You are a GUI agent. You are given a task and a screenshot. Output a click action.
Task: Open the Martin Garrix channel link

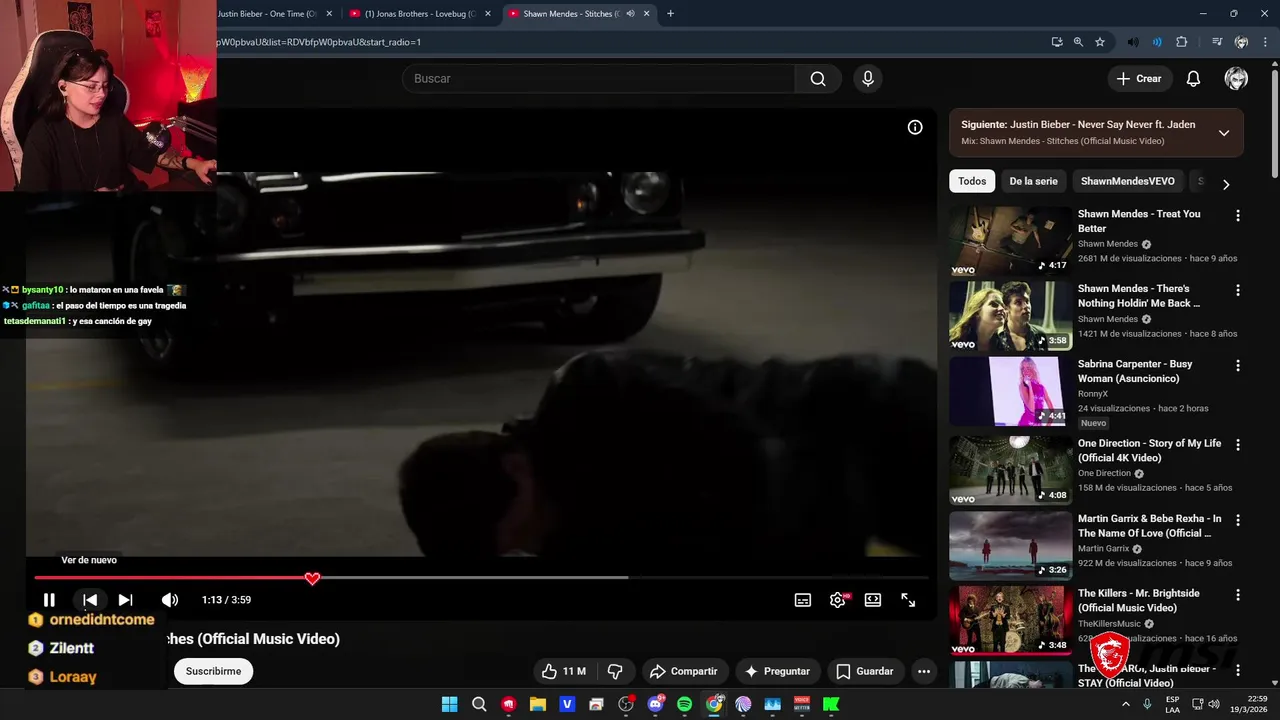tap(1103, 548)
